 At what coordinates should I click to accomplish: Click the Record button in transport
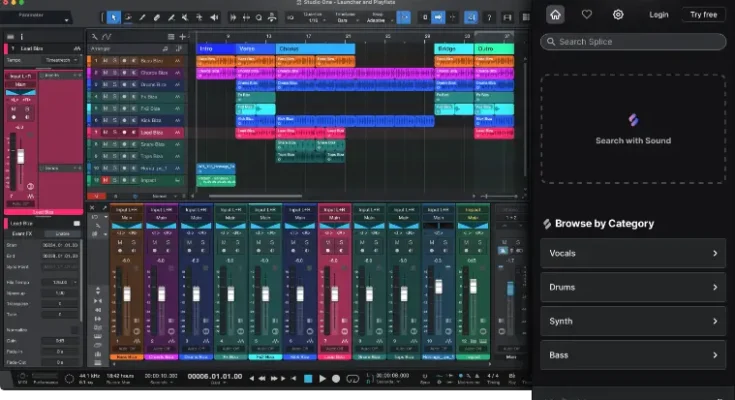pos(336,379)
